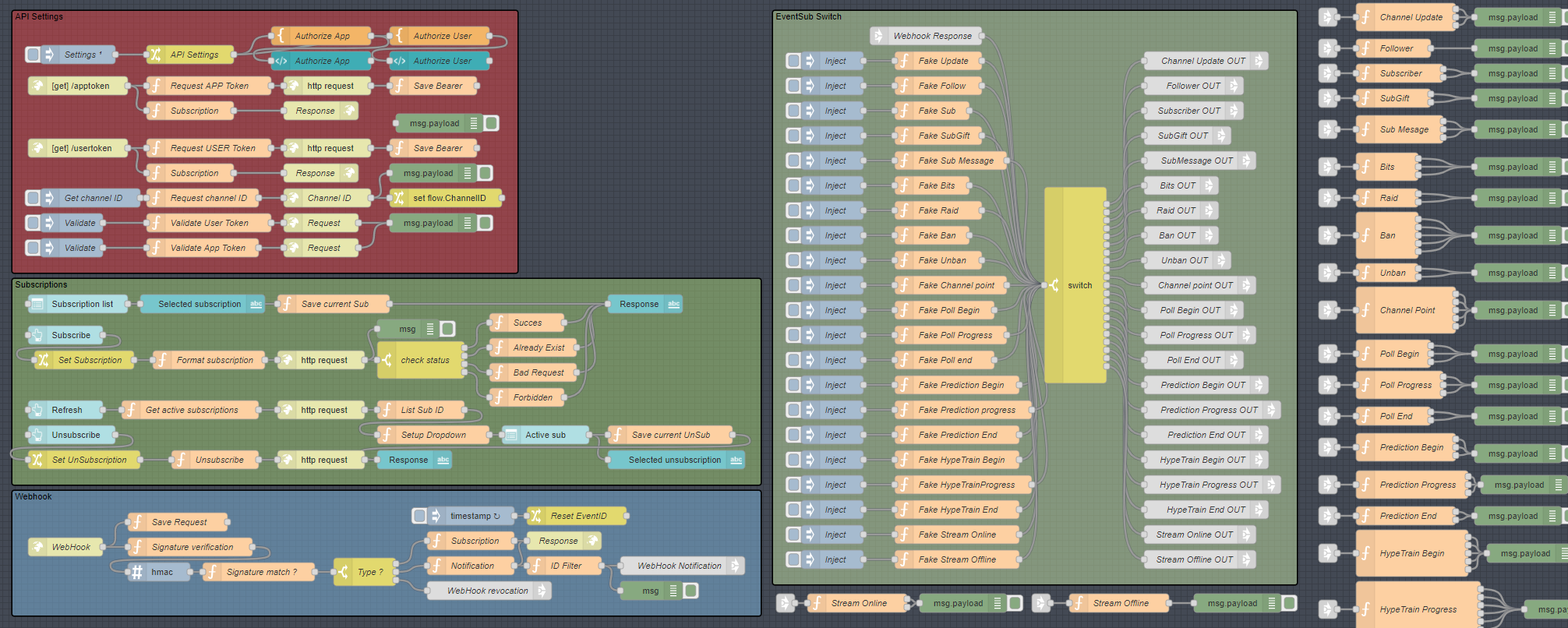Click the Setup Dropdown function node
Viewport: 1568px width, 628px height.
[x=433, y=435]
